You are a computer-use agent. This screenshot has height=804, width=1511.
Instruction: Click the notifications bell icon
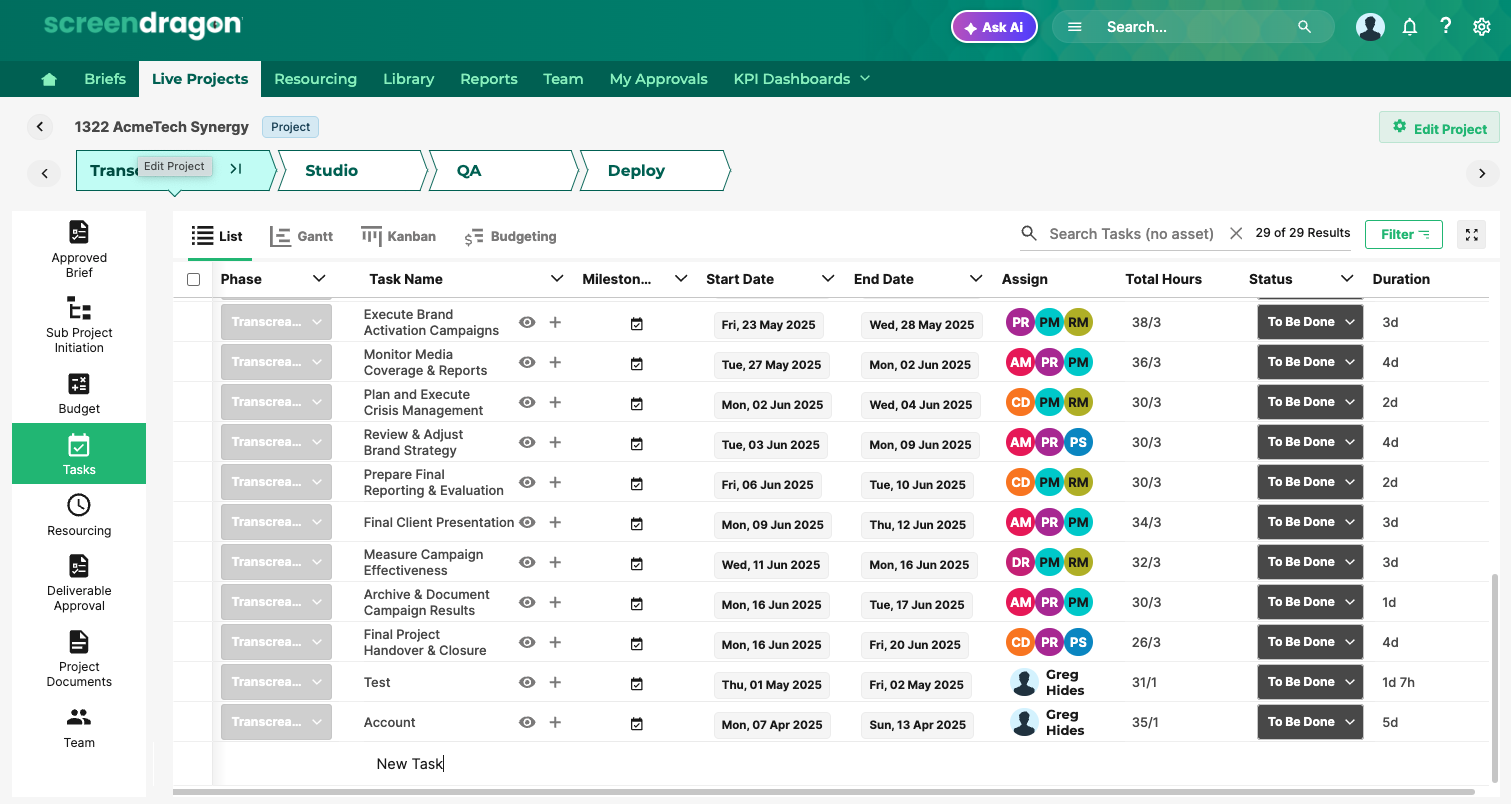(1410, 27)
